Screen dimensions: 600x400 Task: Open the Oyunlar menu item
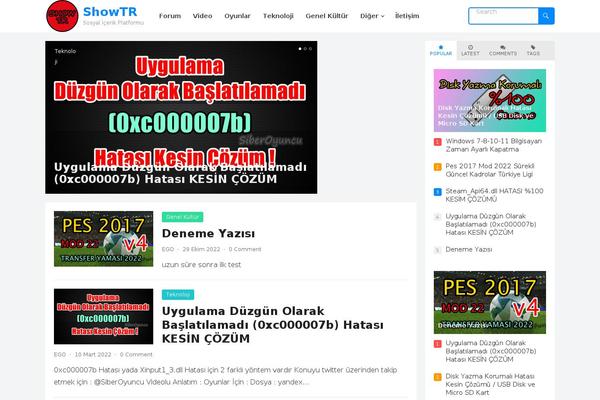tap(237, 16)
